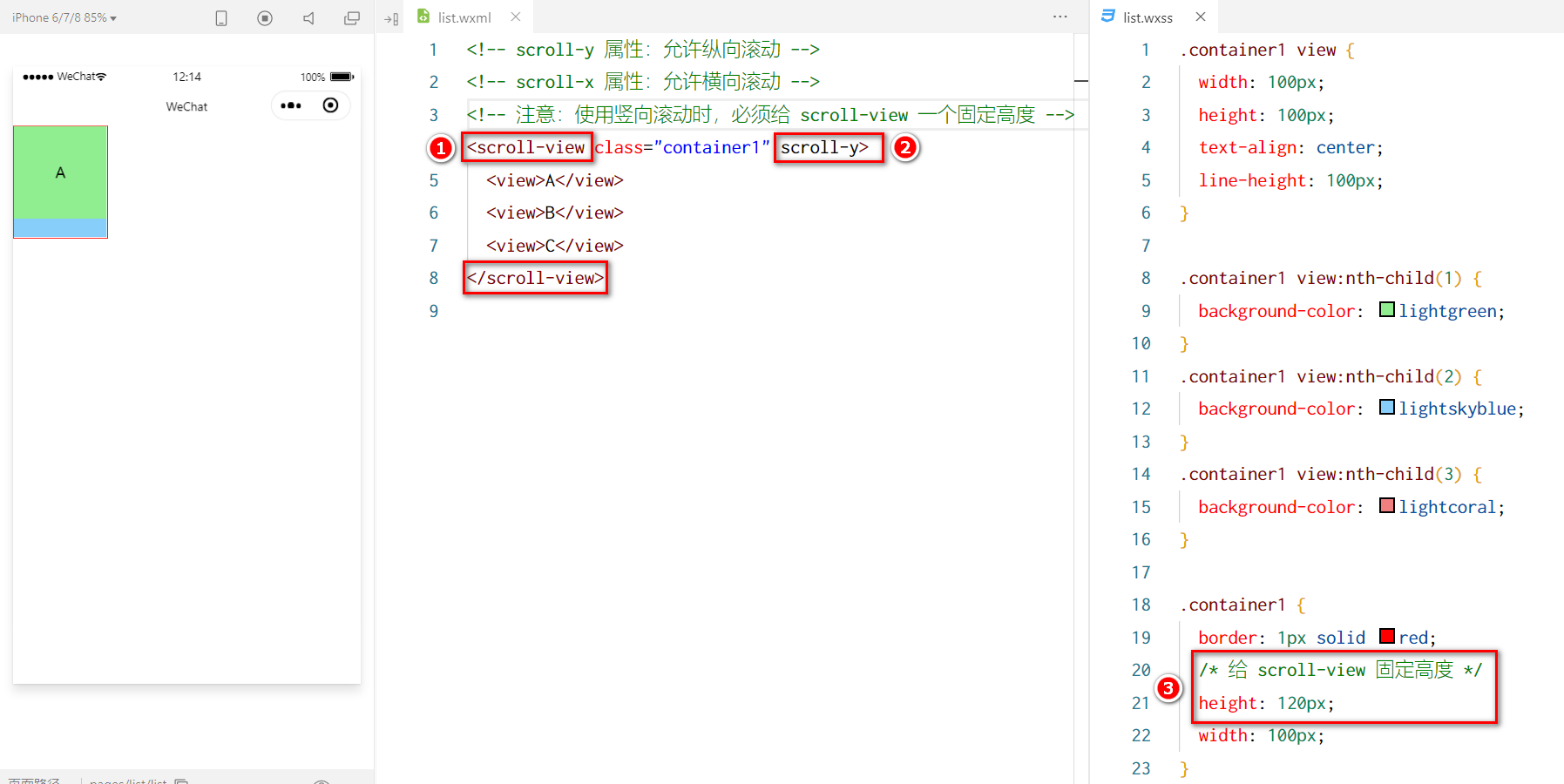Close the list.wxml editor tab
This screenshot has height=784, width=1564.
(x=516, y=17)
